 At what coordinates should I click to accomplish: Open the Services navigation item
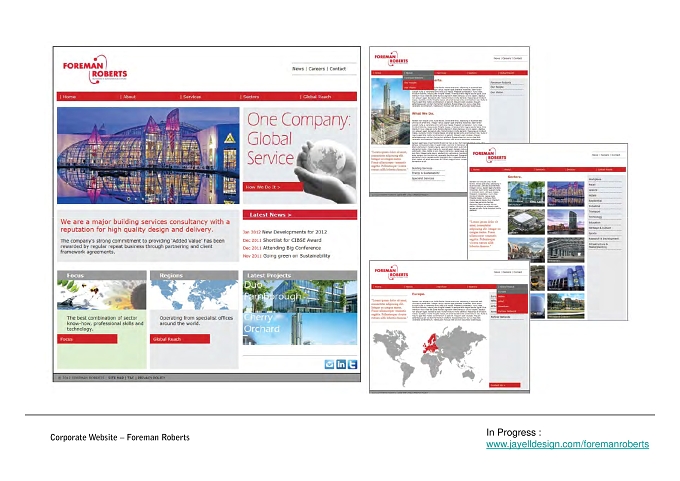click(x=191, y=97)
